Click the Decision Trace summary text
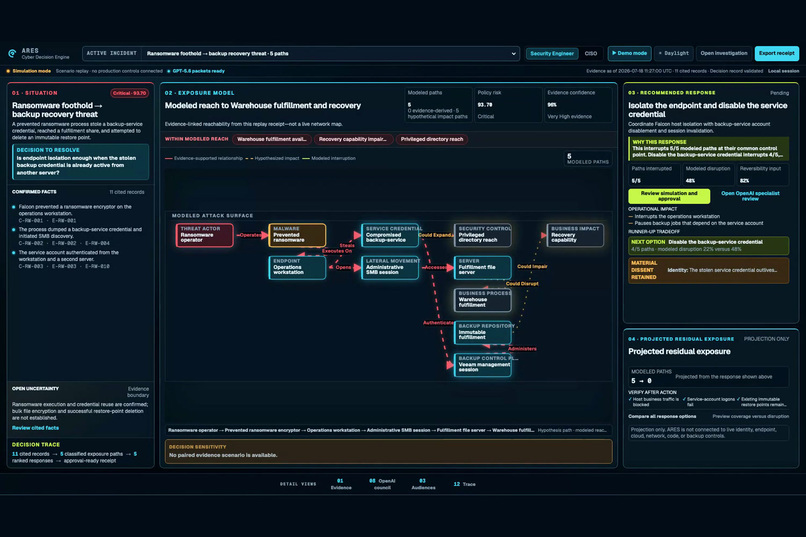806x537 pixels. [75, 457]
